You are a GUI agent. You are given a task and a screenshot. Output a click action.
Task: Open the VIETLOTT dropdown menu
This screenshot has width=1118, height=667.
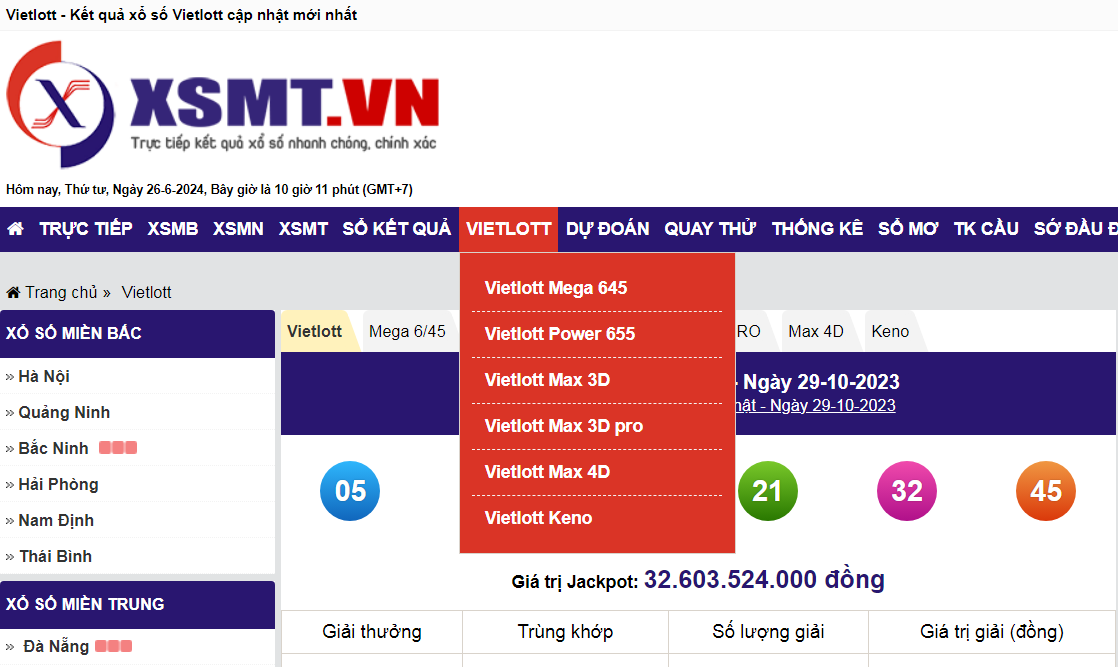click(x=508, y=228)
